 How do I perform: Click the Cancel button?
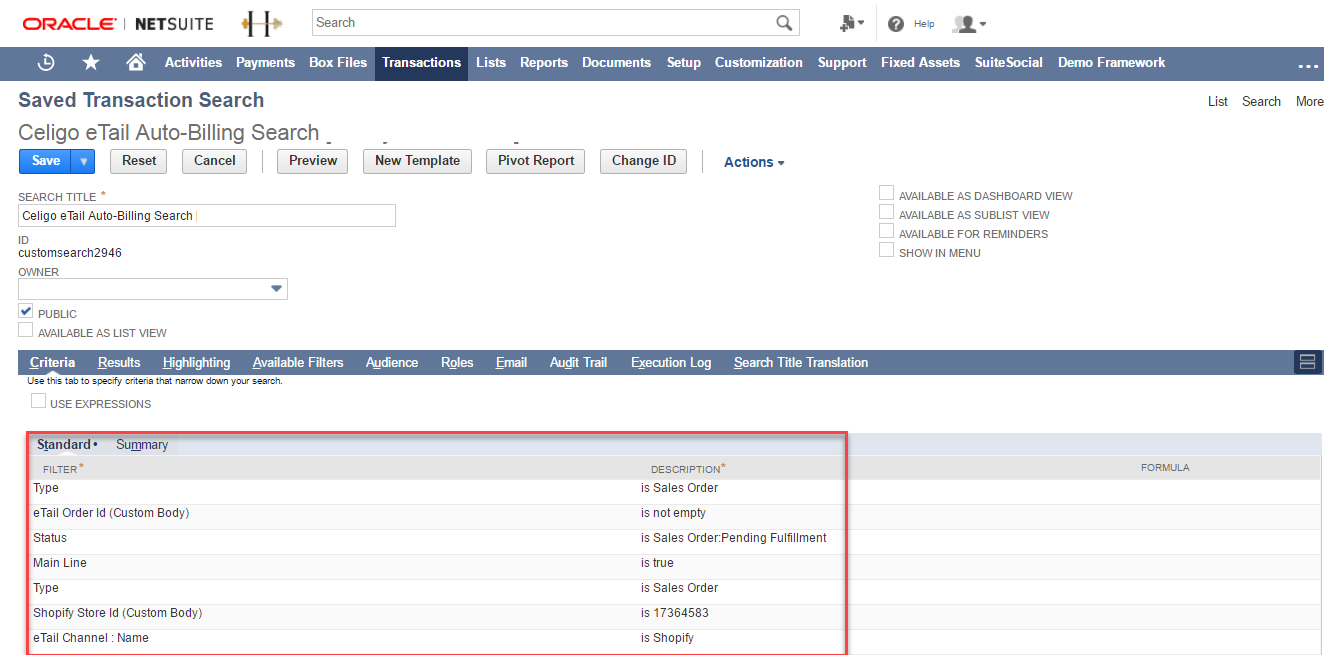(x=214, y=161)
